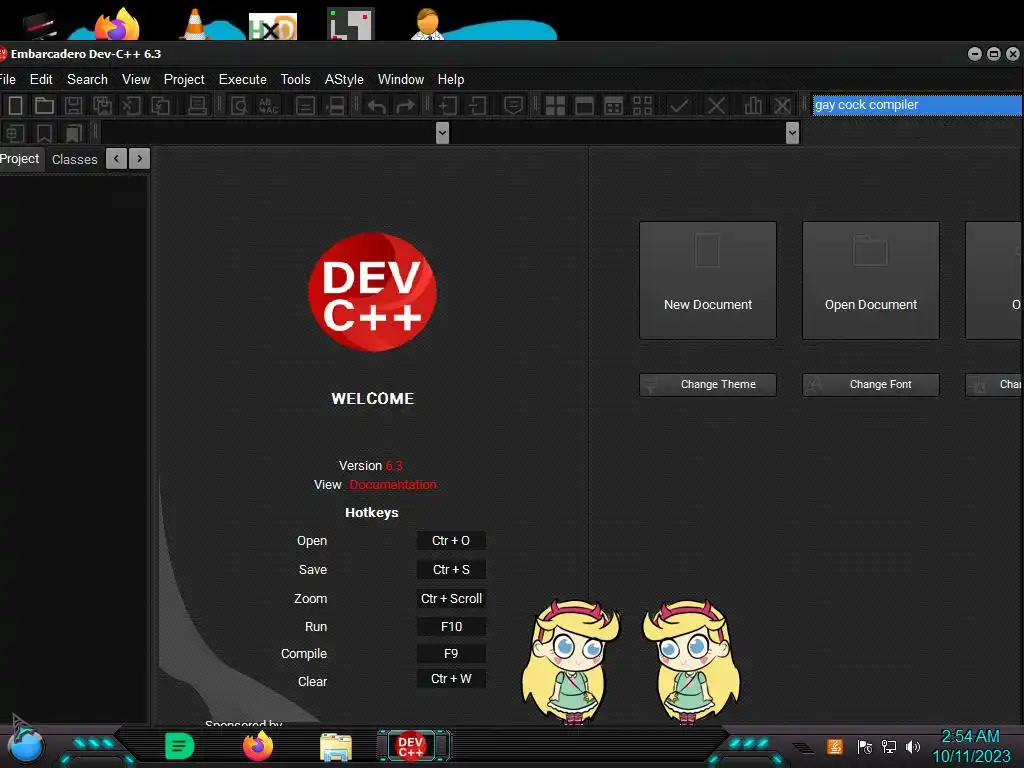1024x768 pixels.
Task: Click the F9 Compile hotkey box
Action: [x=451, y=654]
